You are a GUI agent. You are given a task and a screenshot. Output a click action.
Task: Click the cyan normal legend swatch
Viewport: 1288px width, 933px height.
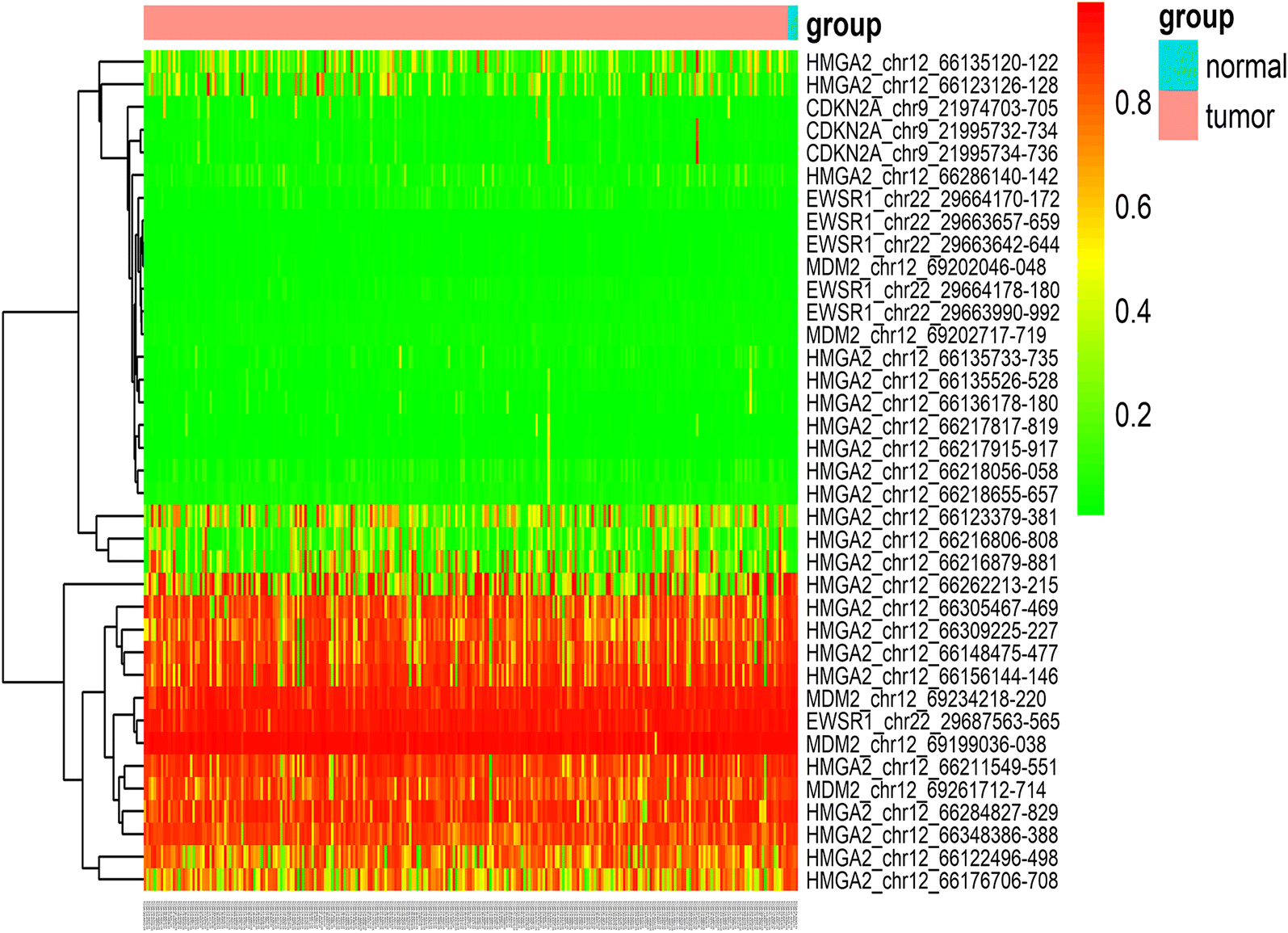click(x=1178, y=65)
